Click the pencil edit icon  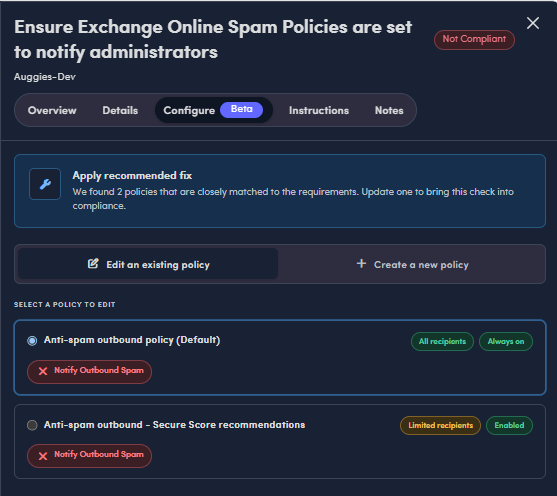click(x=93, y=264)
